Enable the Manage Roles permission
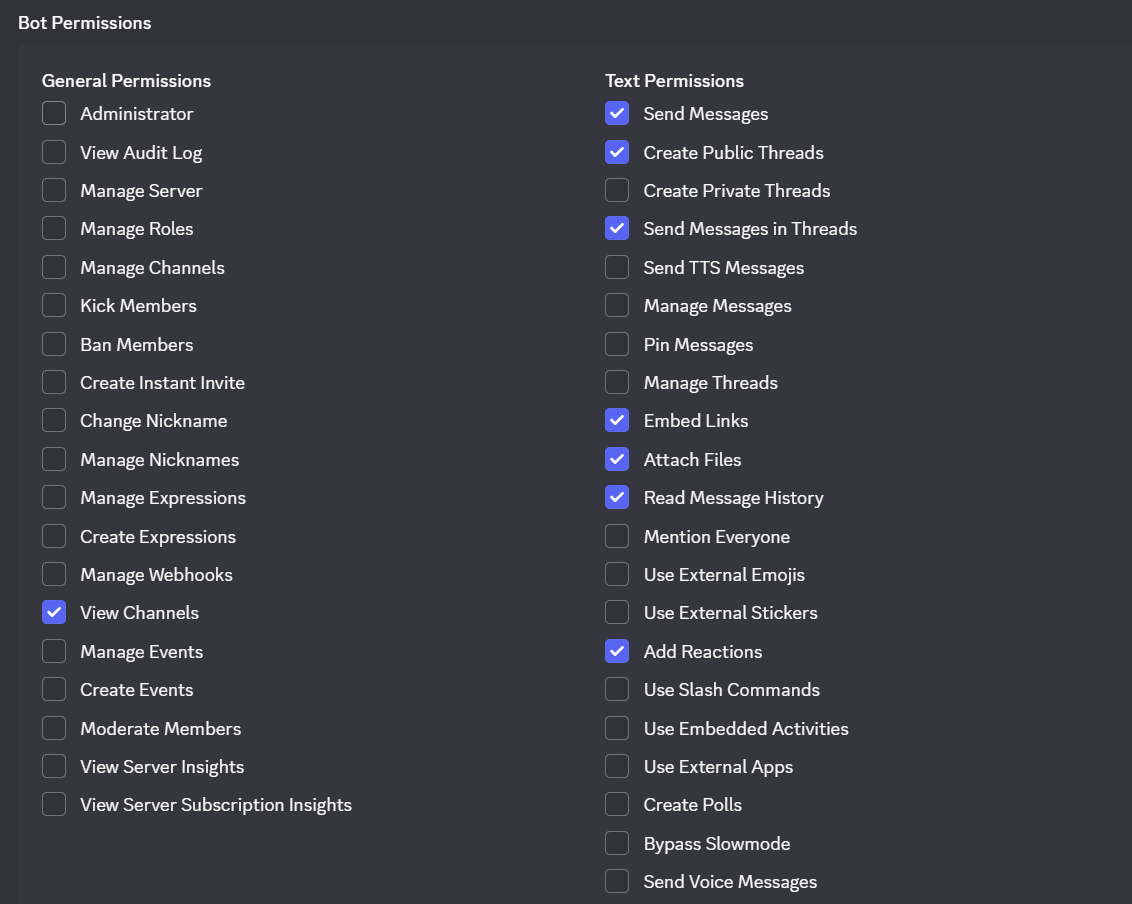The image size is (1132, 904). pos(54,229)
